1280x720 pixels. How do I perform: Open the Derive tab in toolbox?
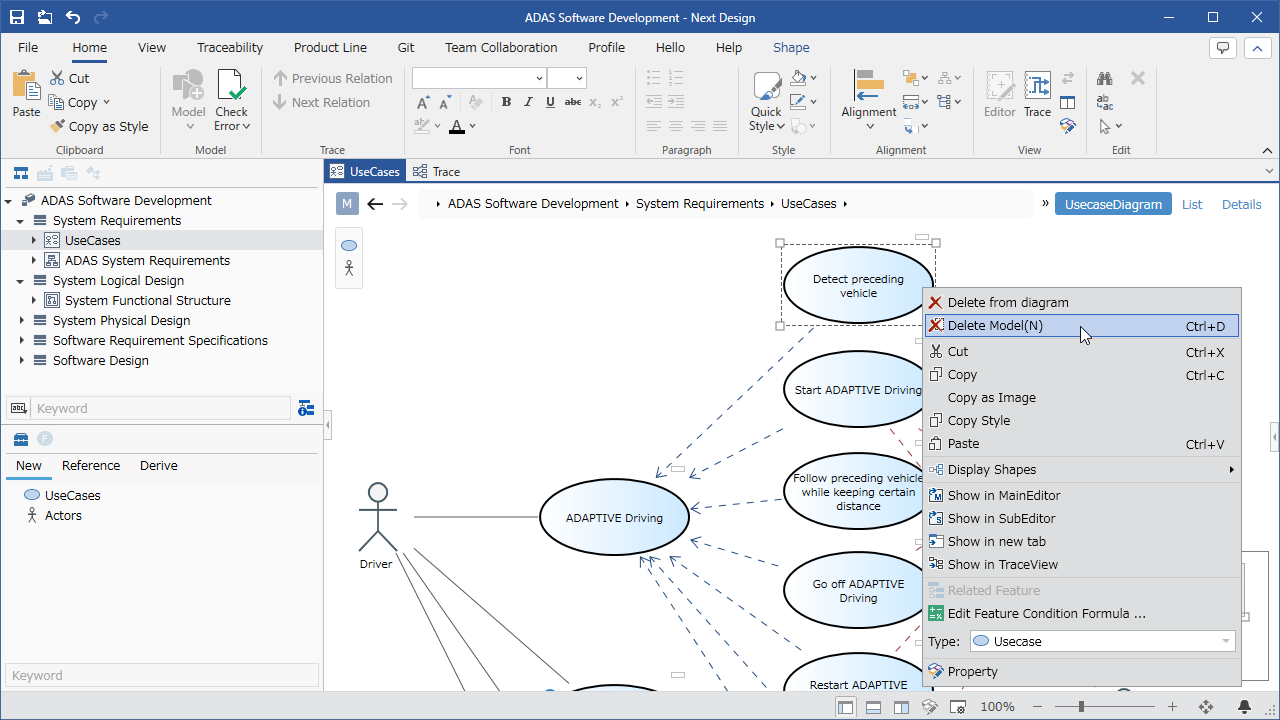159,465
